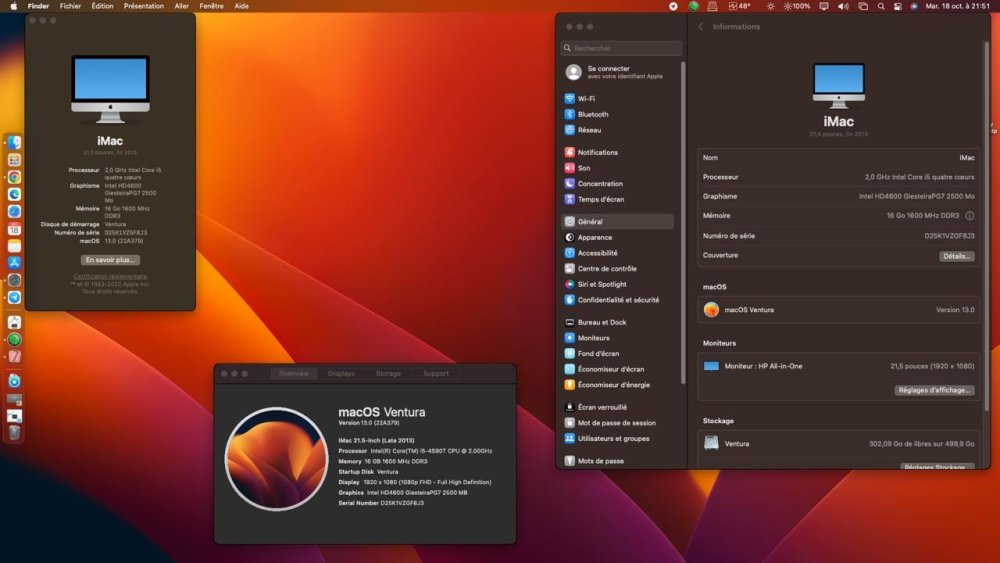This screenshot has height=563, width=1000.
Task: Click the Rechercher search field
Action: click(622, 48)
